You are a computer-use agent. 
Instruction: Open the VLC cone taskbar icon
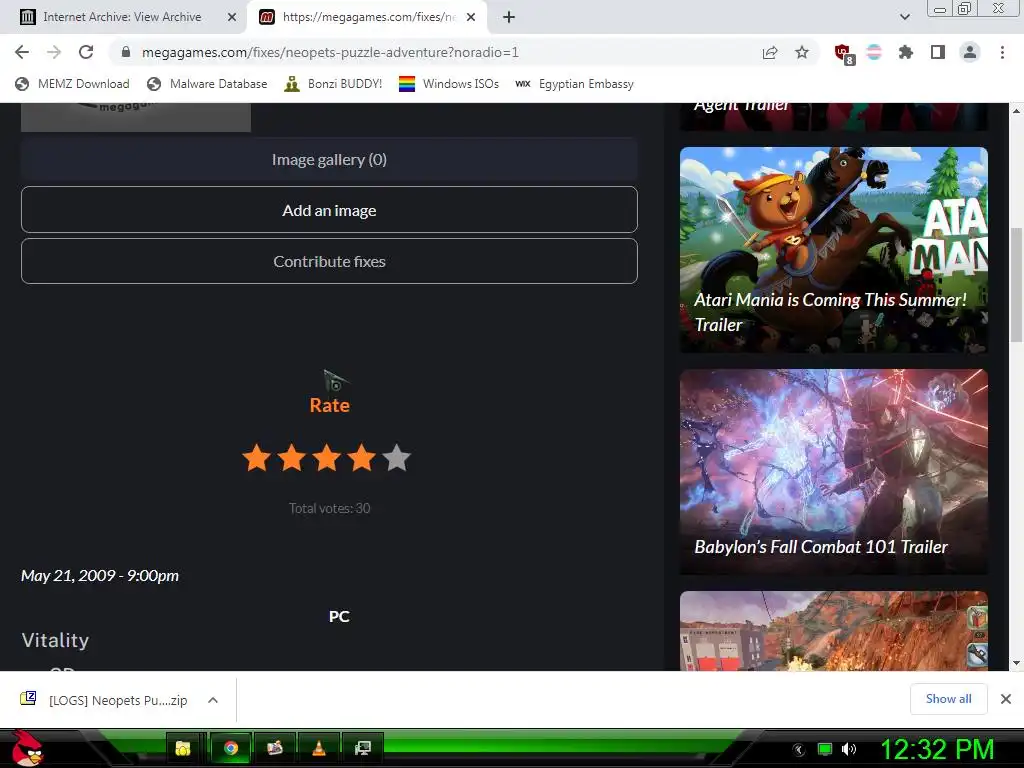[x=319, y=748]
